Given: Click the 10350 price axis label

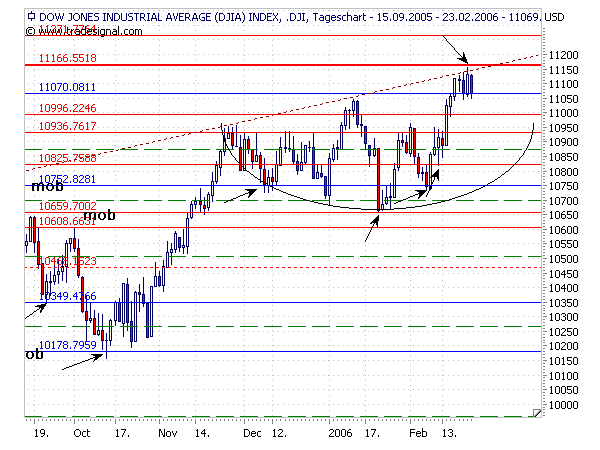Looking at the screenshot, I should pos(563,303).
